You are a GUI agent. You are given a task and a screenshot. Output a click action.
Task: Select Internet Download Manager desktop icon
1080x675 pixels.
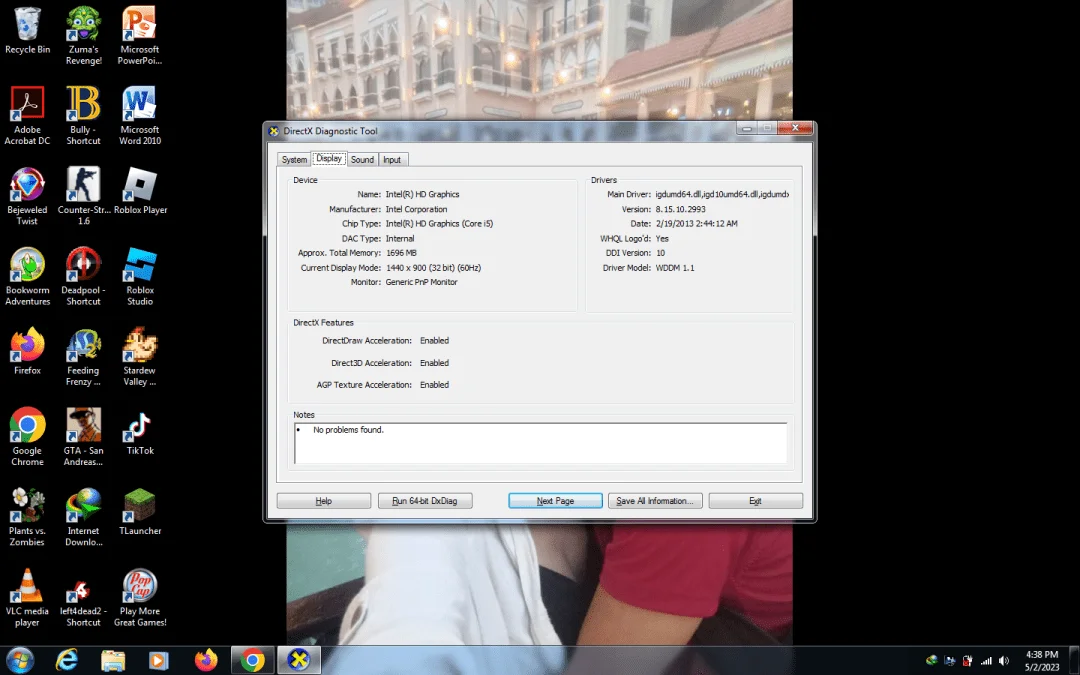(83, 517)
